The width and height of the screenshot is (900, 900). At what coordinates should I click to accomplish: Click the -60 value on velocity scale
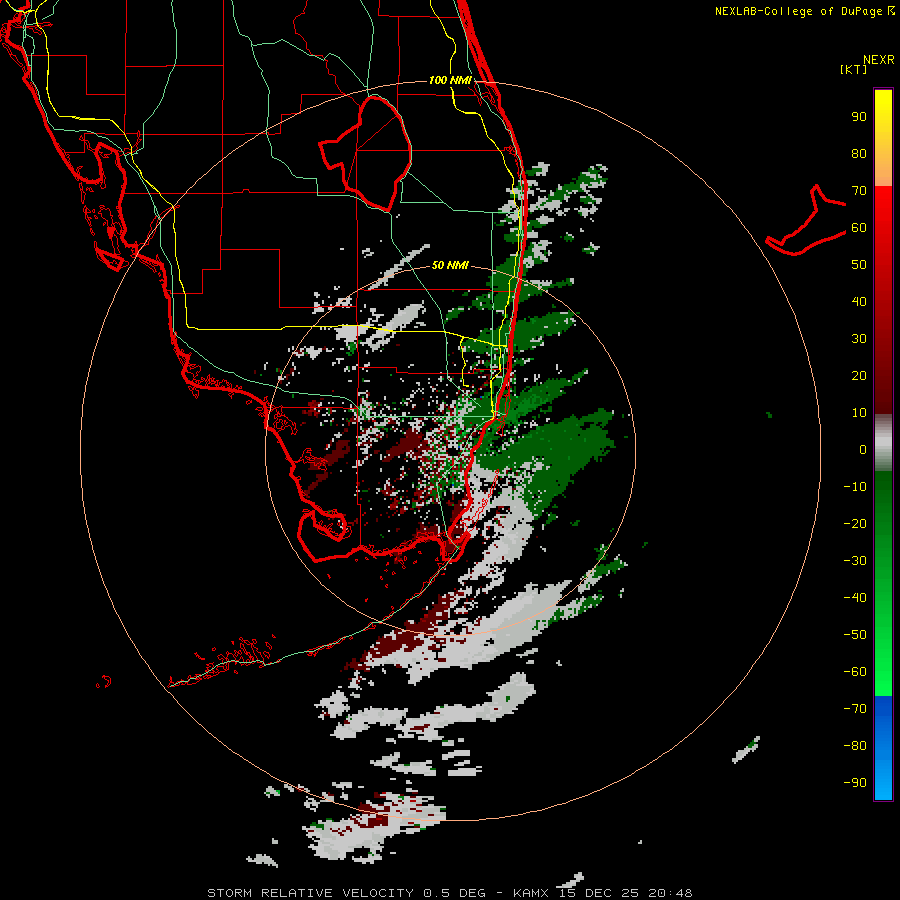pos(855,672)
